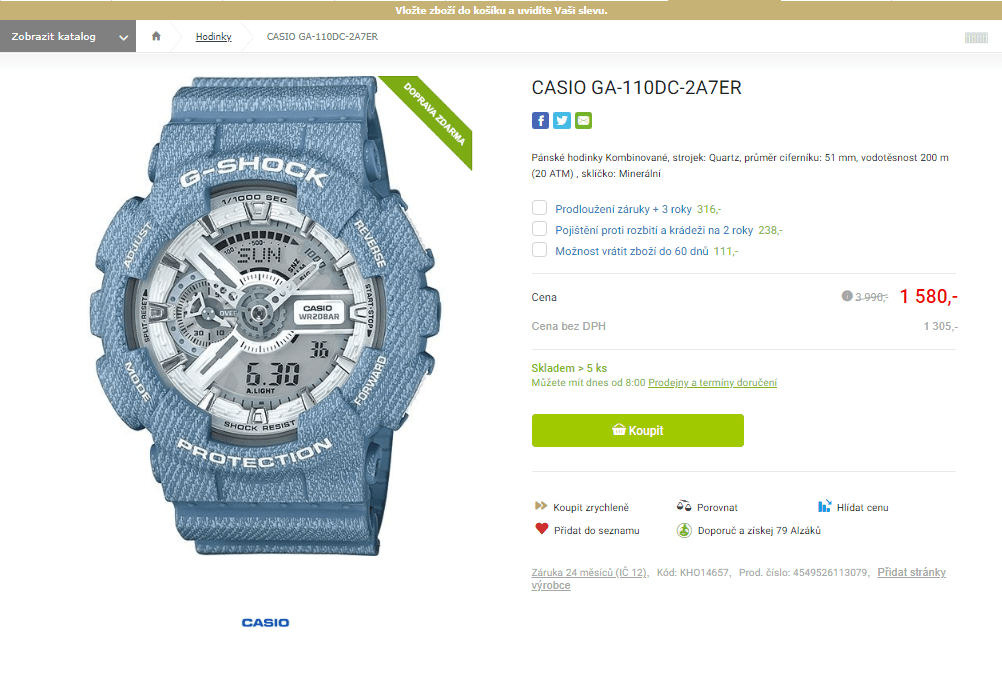Go to home page icon
Viewport: 1002px width, 674px height.
pos(156,36)
